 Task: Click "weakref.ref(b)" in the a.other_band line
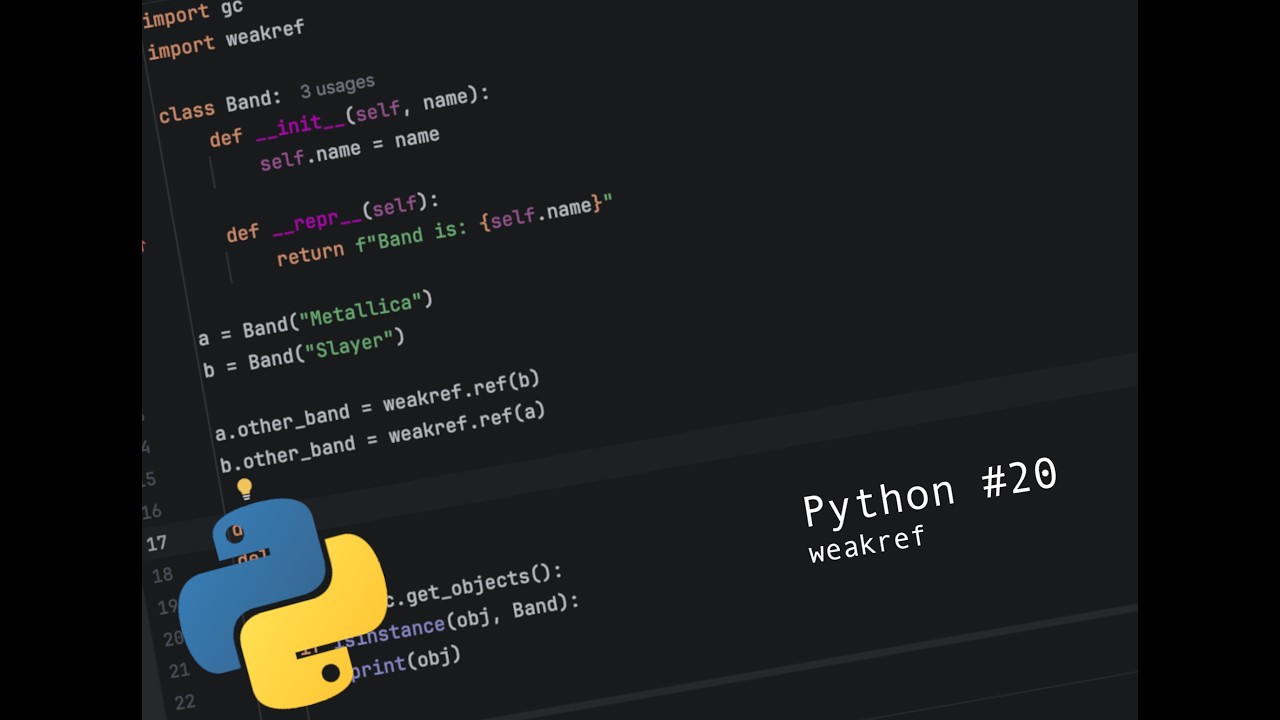point(462,391)
